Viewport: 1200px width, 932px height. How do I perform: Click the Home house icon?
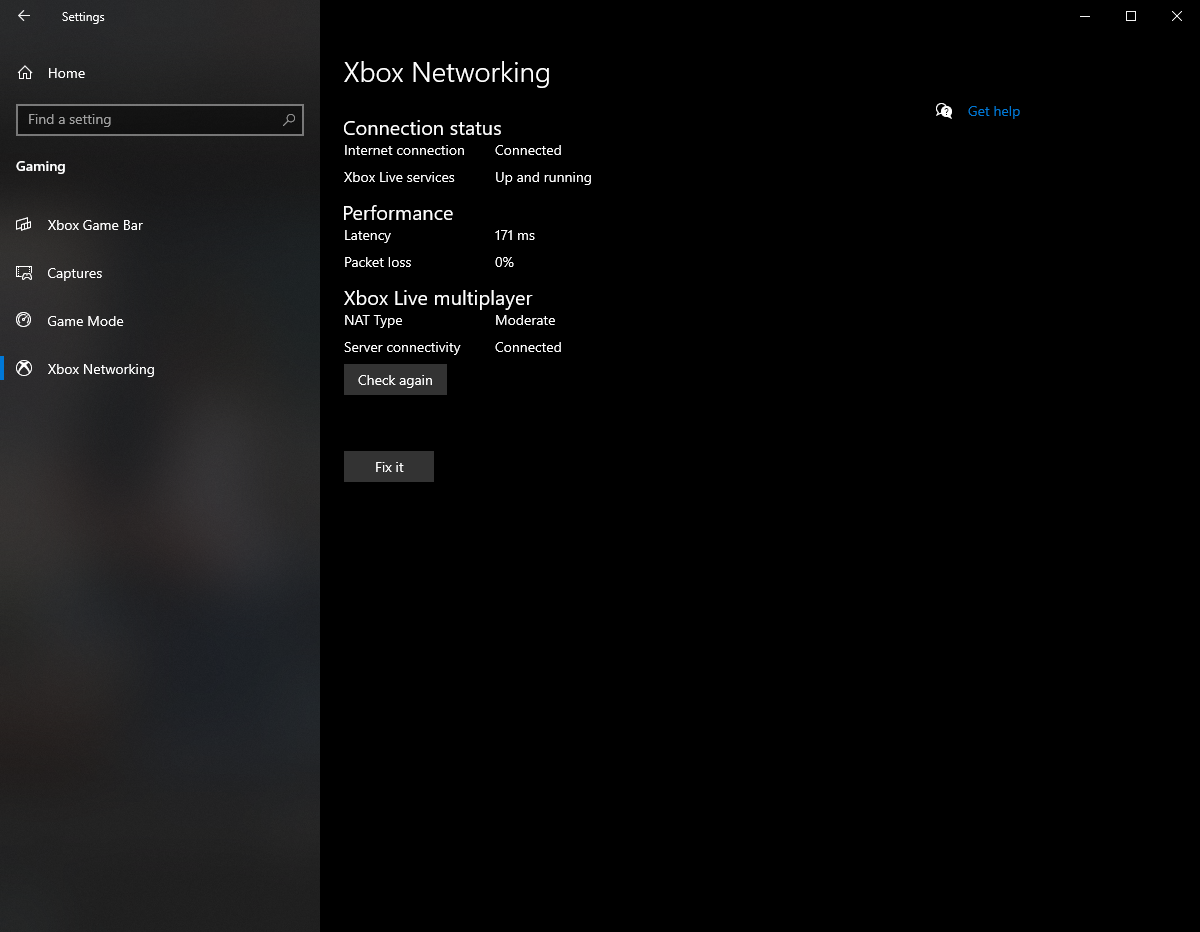pyautogui.click(x=25, y=73)
